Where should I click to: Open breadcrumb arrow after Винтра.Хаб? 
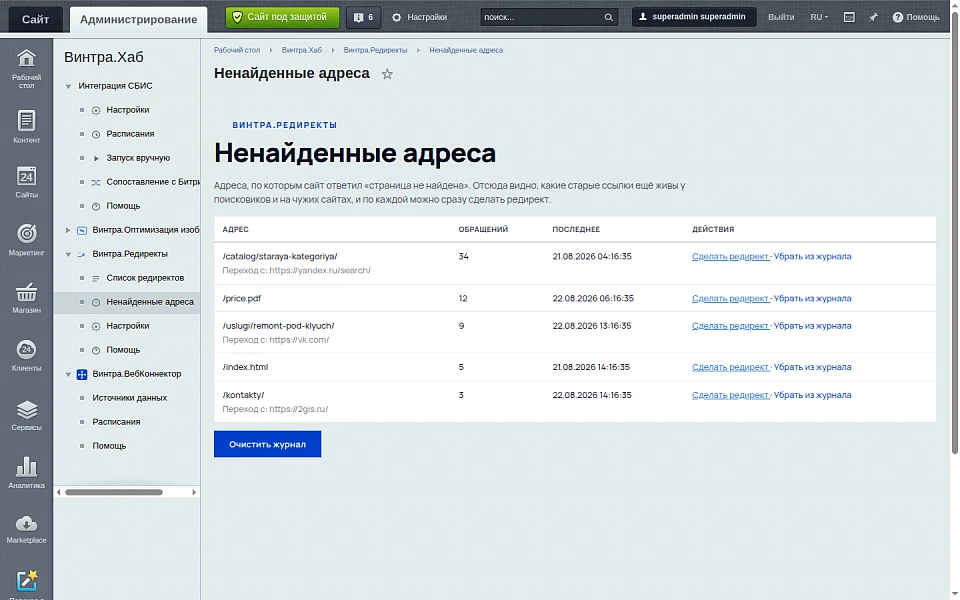(x=332, y=50)
